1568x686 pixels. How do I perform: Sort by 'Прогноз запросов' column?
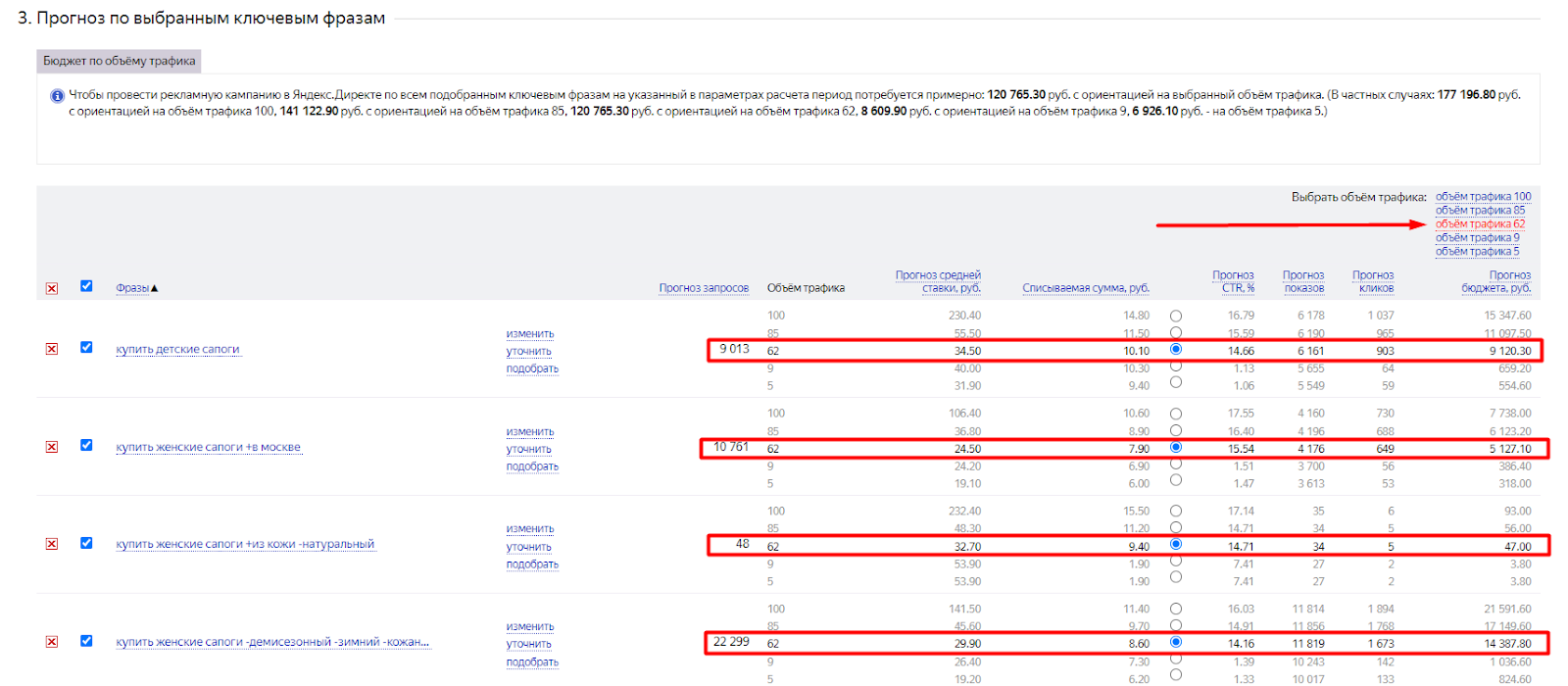(x=704, y=288)
